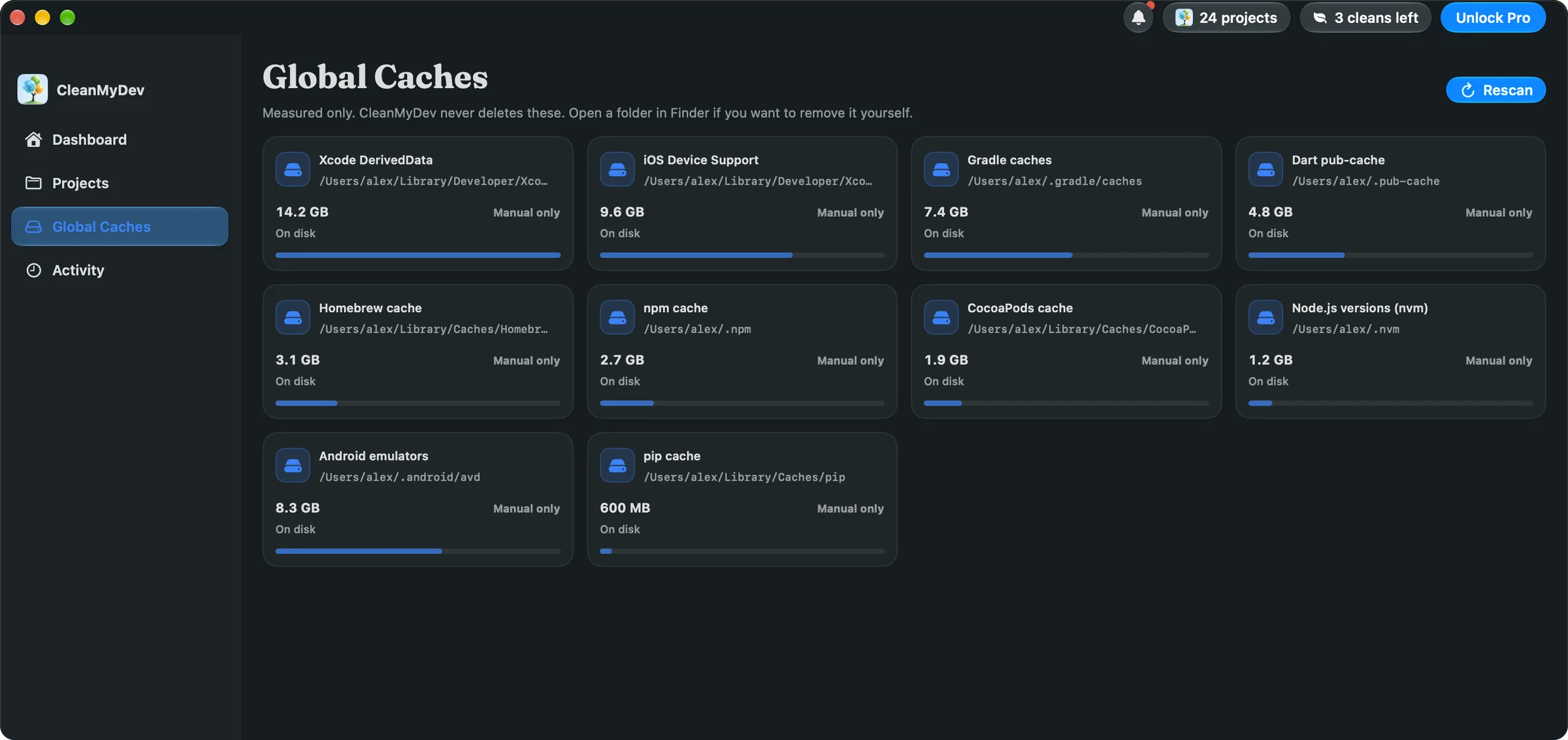The image size is (1568, 740).
Task: Click the CleanMyDev app name
Action: [x=101, y=89]
